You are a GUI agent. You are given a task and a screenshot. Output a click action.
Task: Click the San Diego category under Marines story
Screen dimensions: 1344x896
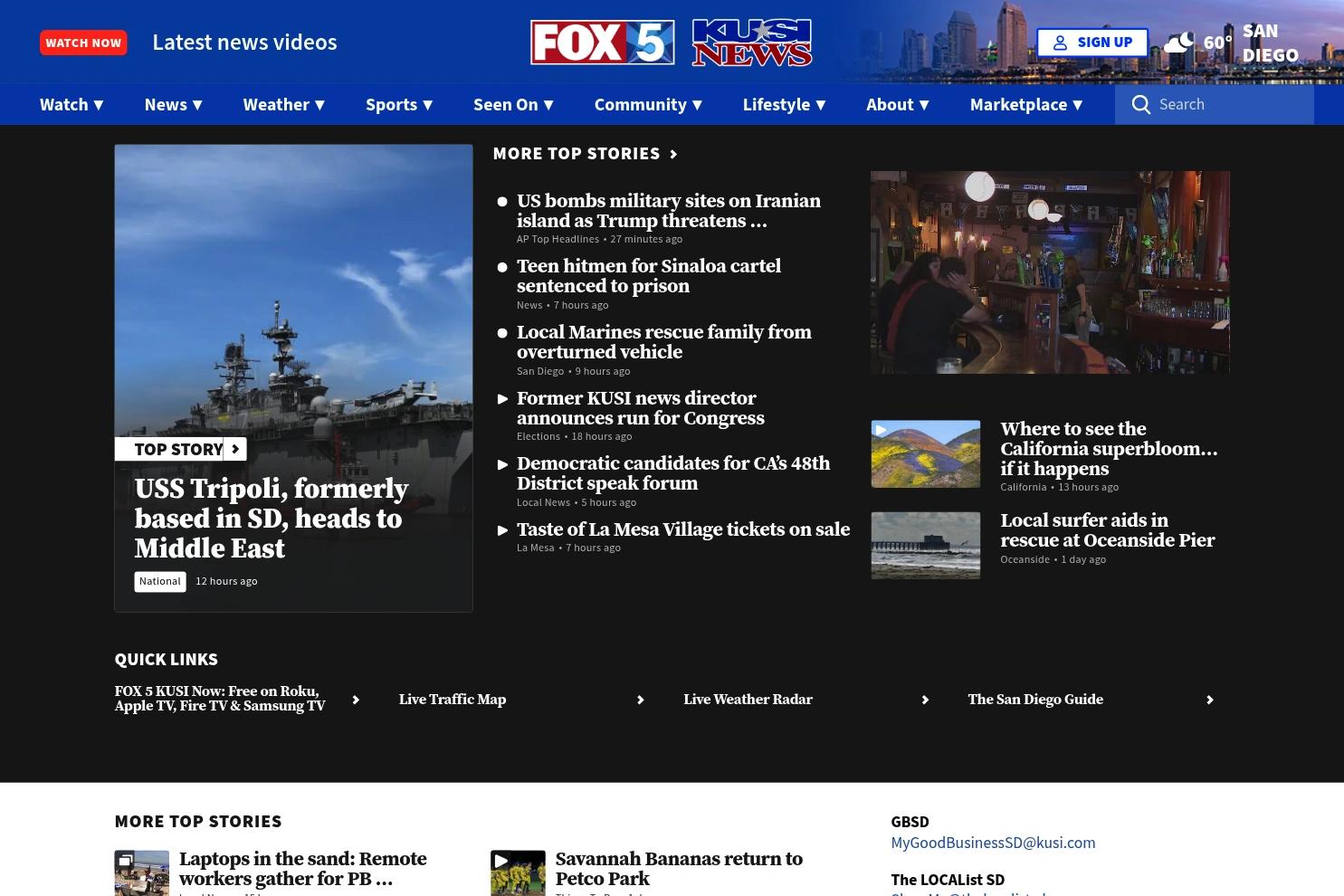point(540,371)
